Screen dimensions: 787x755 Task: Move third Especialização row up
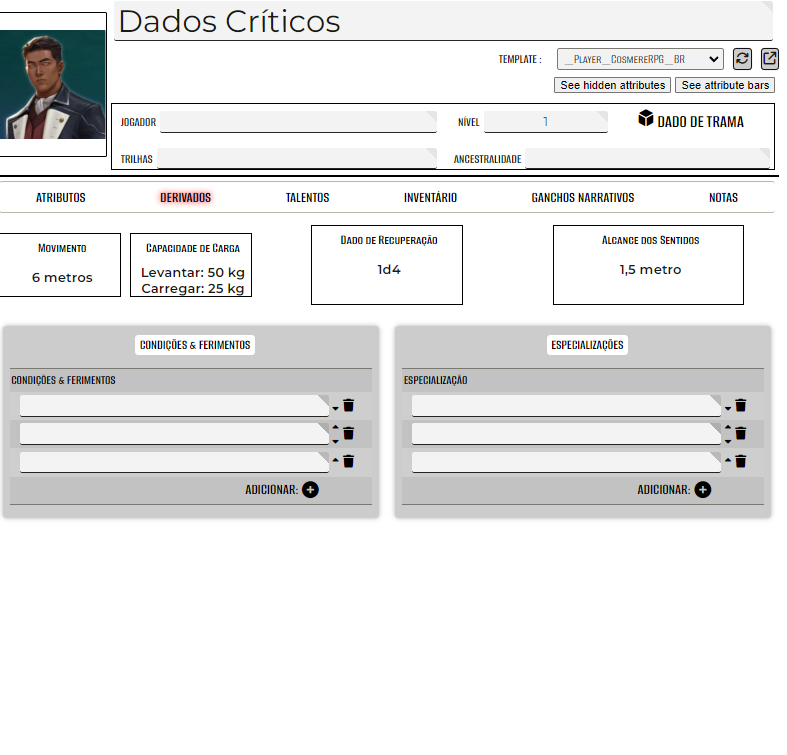[728, 459]
